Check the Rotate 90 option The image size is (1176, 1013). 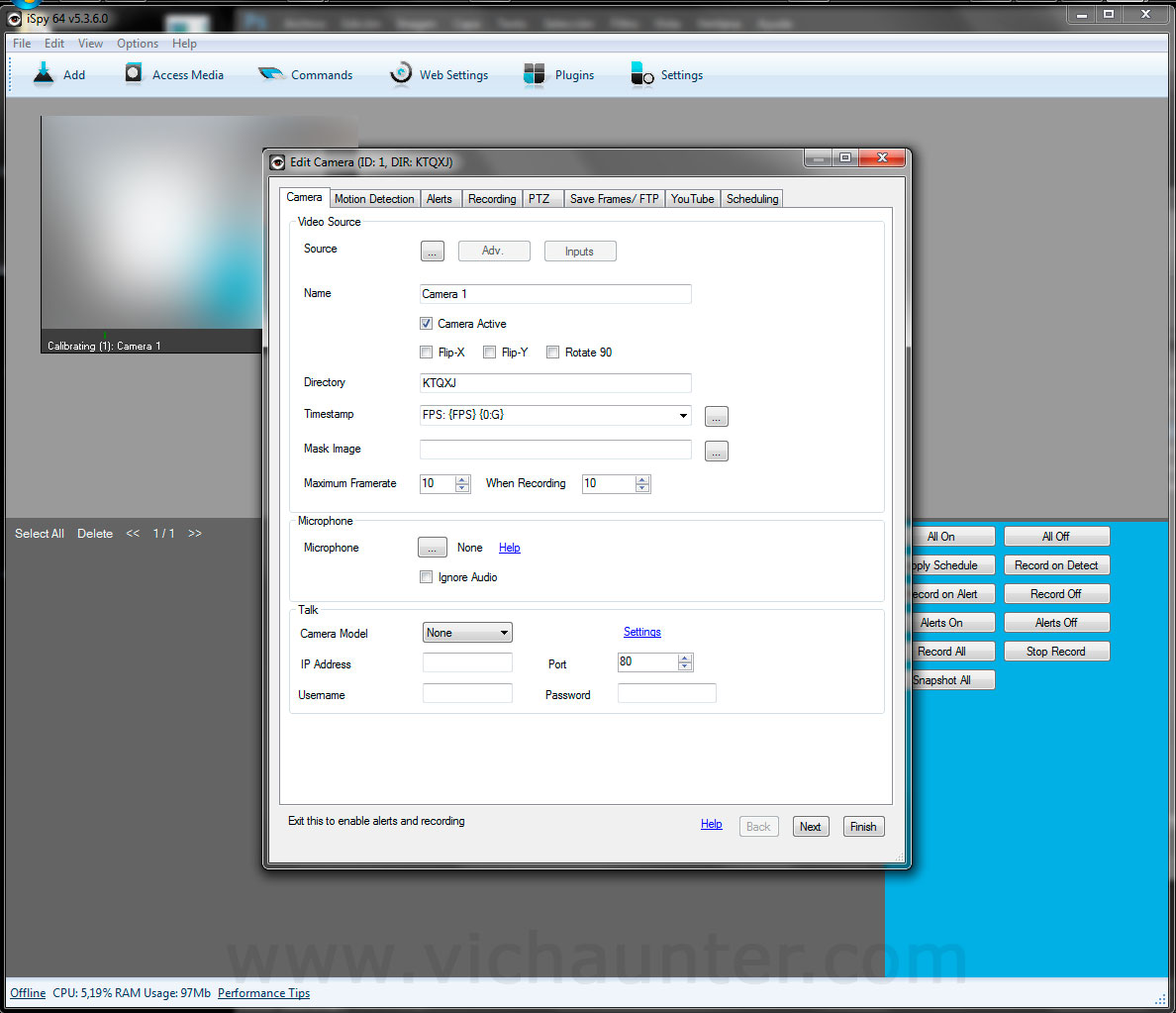coord(552,352)
